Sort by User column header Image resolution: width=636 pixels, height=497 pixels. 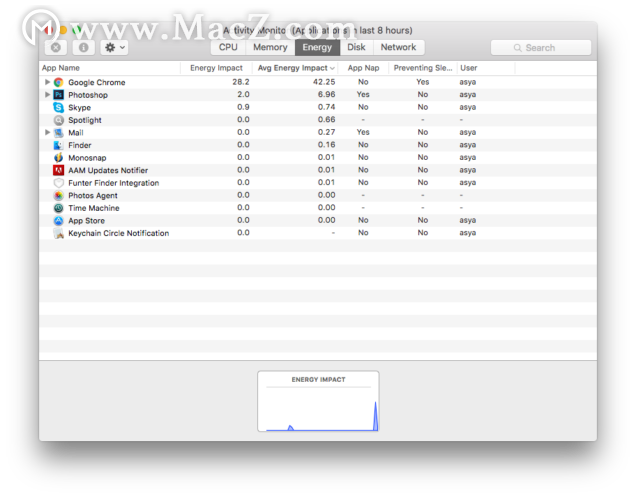coord(486,68)
